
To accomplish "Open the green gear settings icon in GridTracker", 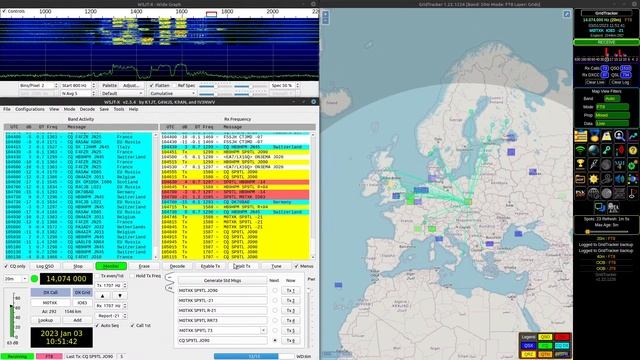I will pyautogui.click(x=633, y=164).
